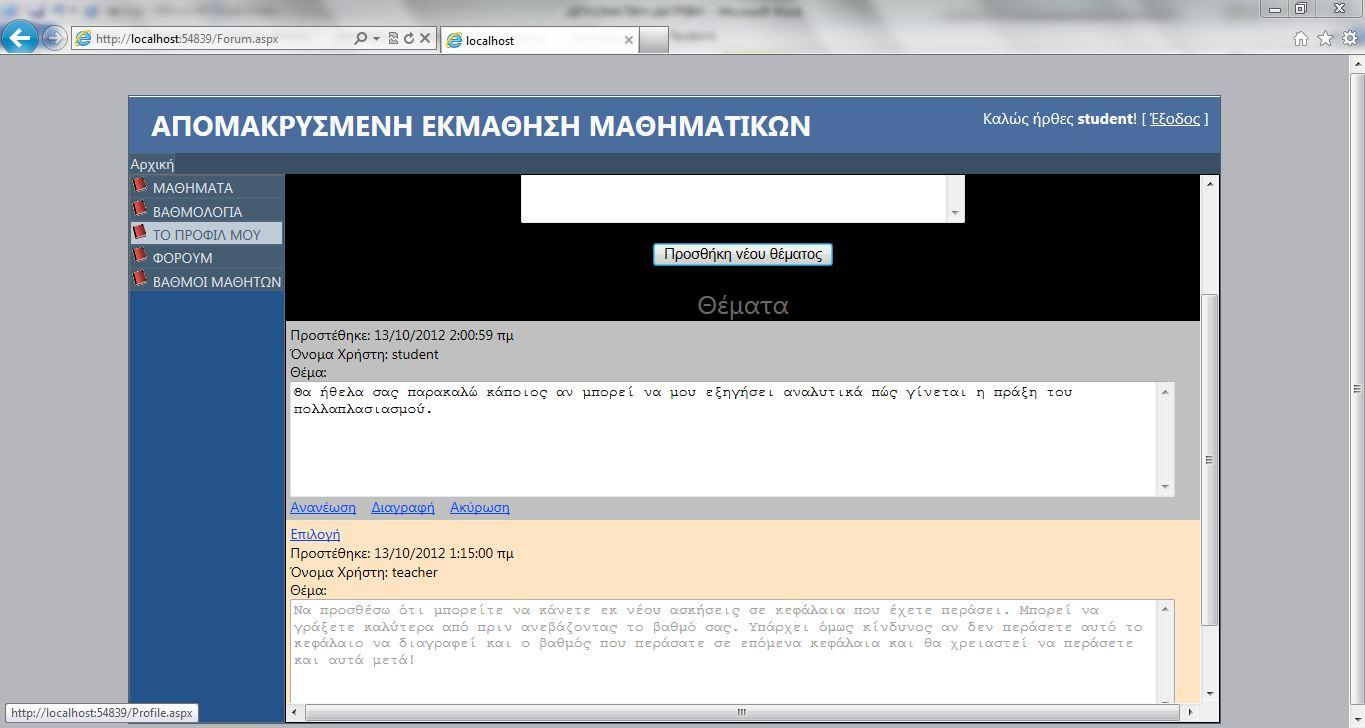Click the browser Forward arrow button
Screen dimensions: 1365x728
coord(54,39)
